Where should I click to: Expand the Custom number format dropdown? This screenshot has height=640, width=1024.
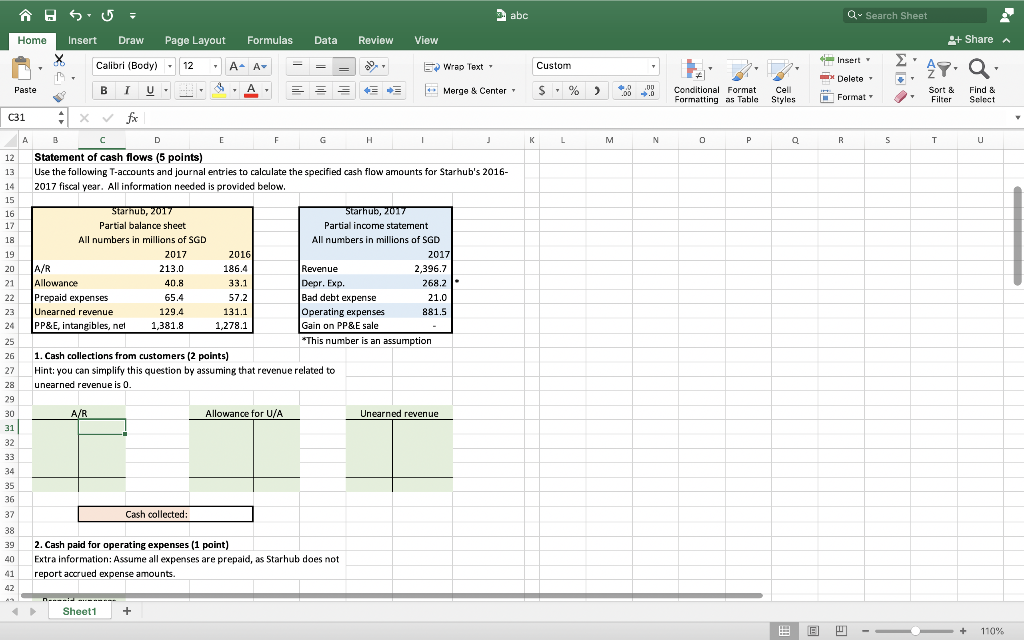tap(654, 66)
